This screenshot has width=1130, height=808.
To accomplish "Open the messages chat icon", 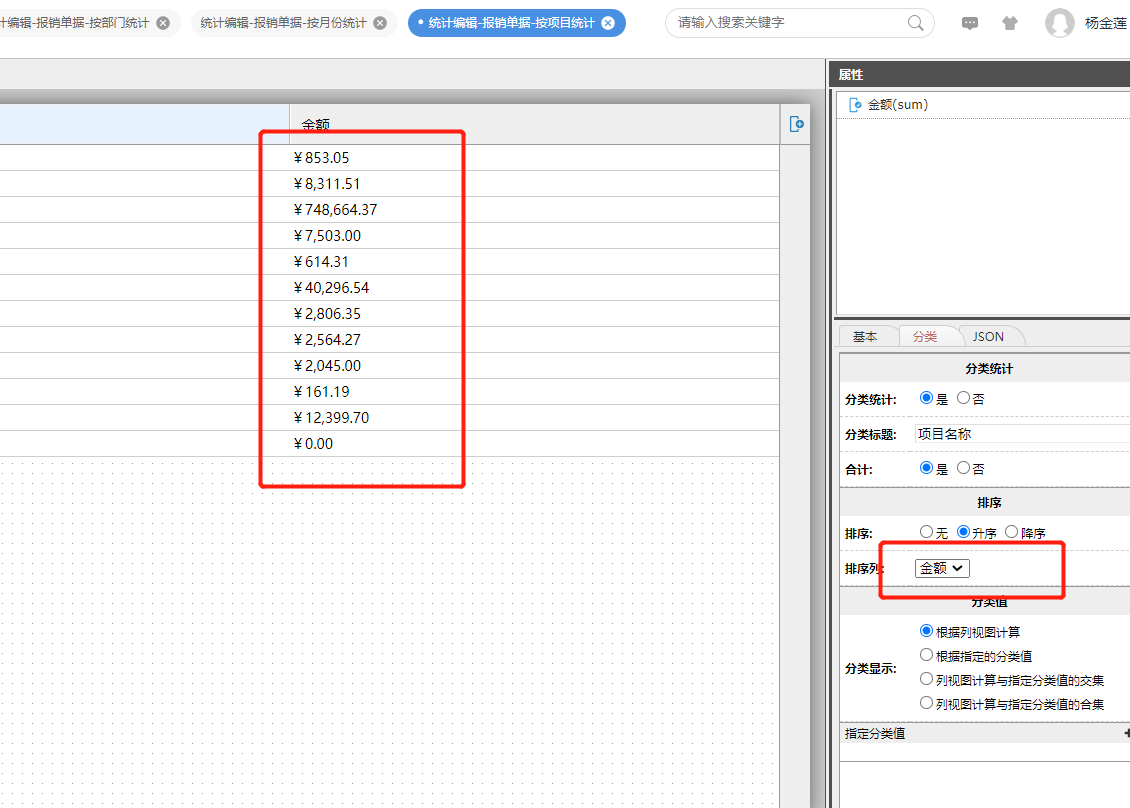I will [970, 23].
